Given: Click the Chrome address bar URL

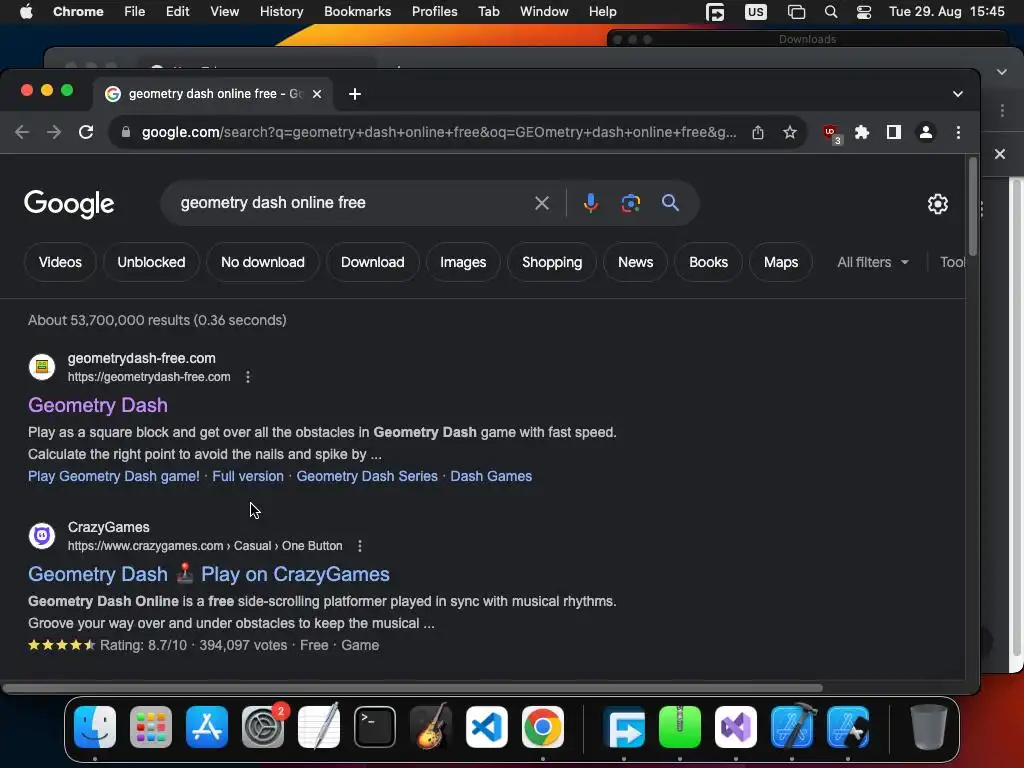Looking at the screenshot, I should (439, 133).
